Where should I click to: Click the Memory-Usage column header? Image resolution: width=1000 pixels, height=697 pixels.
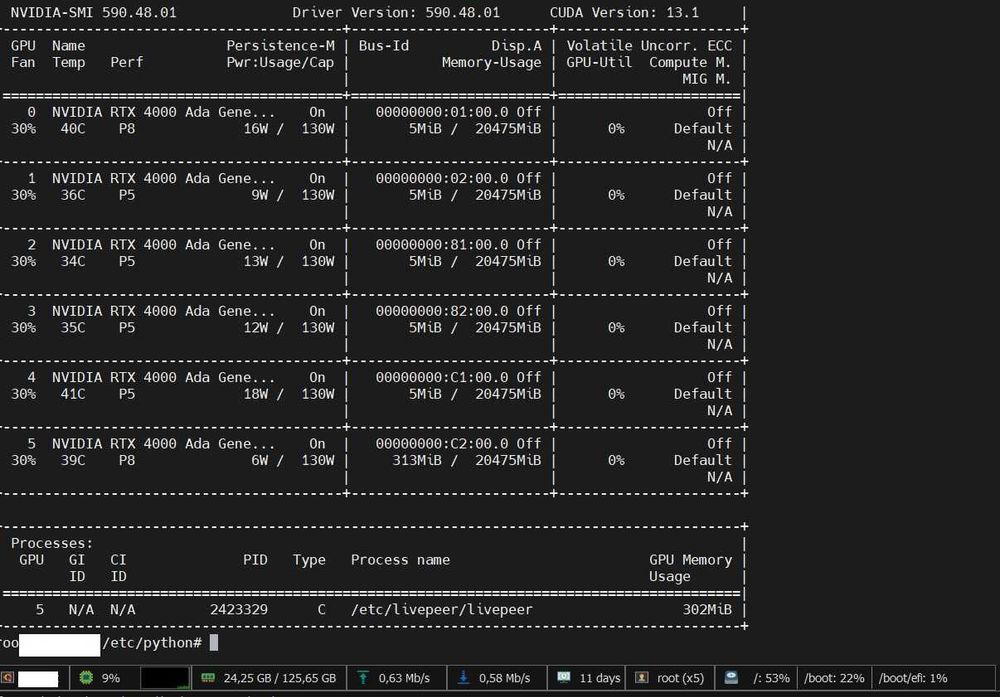coord(491,62)
